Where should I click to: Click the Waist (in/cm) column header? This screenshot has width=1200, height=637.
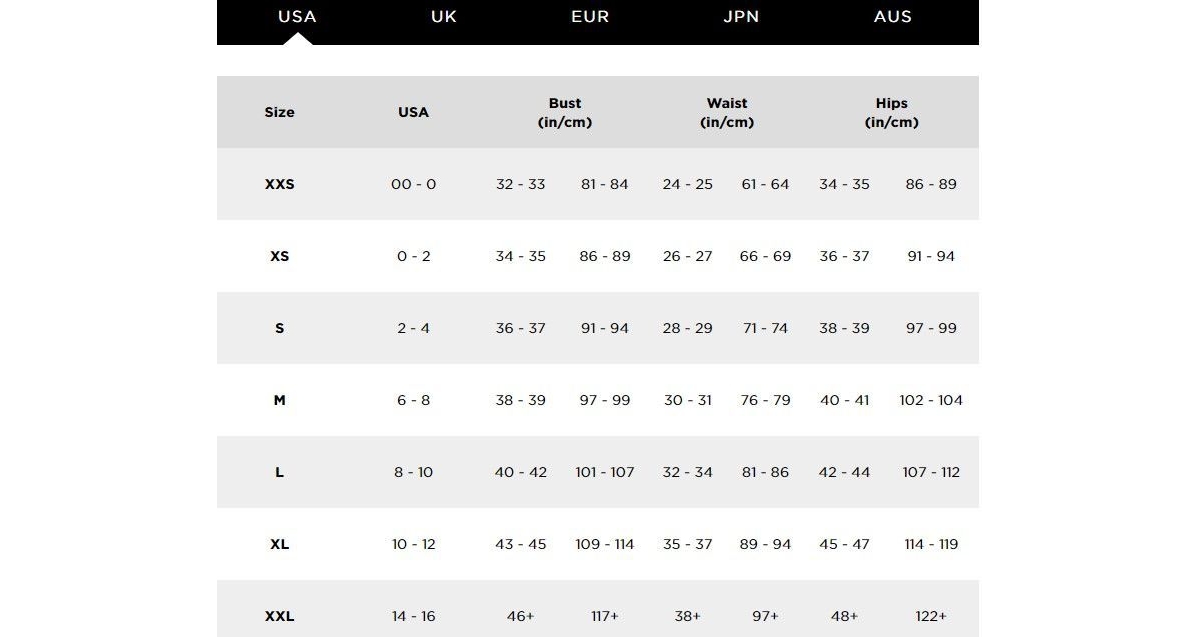click(727, 112)
